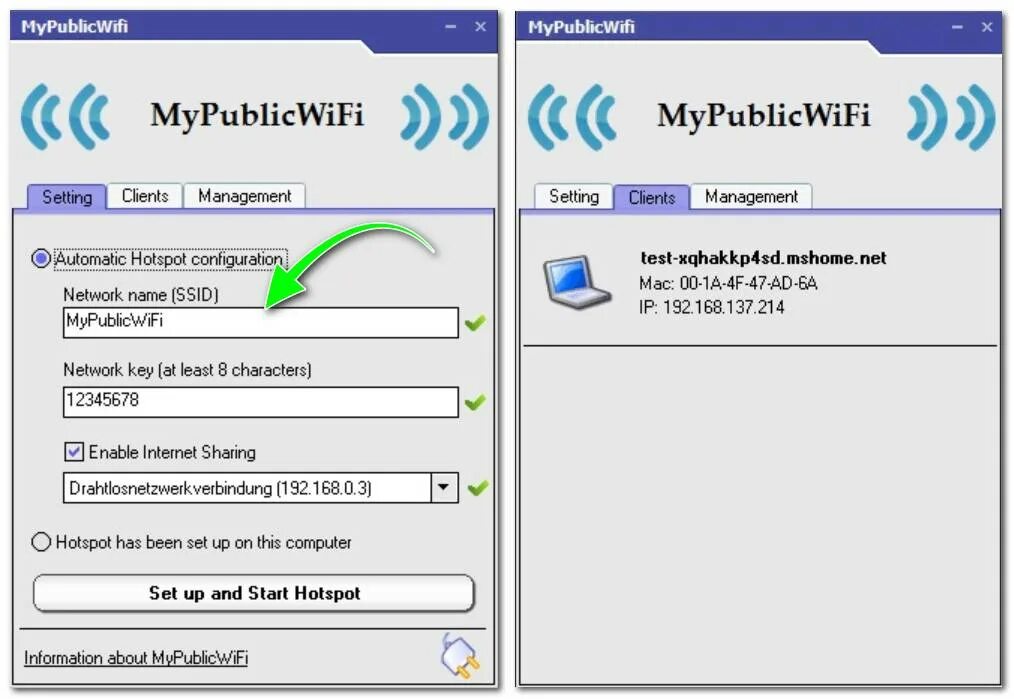The height and width of the screenshot is (699, 1014).
Task: Switch to Clients tab in left window
Action: 145,196
